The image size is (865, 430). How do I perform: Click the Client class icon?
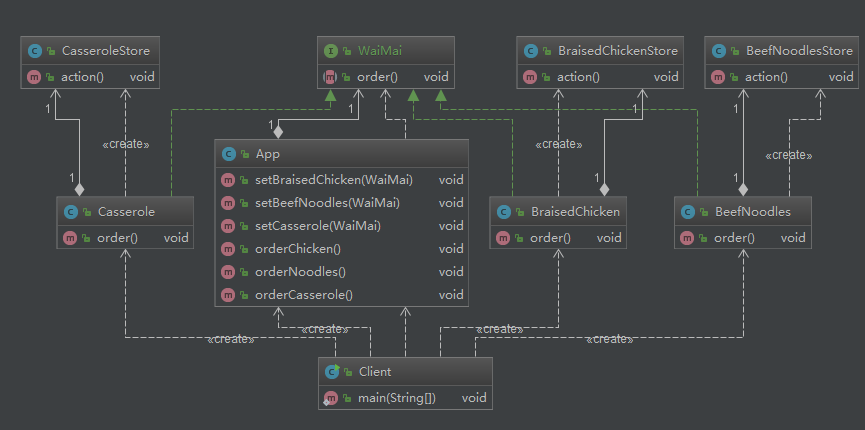coord(332,372)
